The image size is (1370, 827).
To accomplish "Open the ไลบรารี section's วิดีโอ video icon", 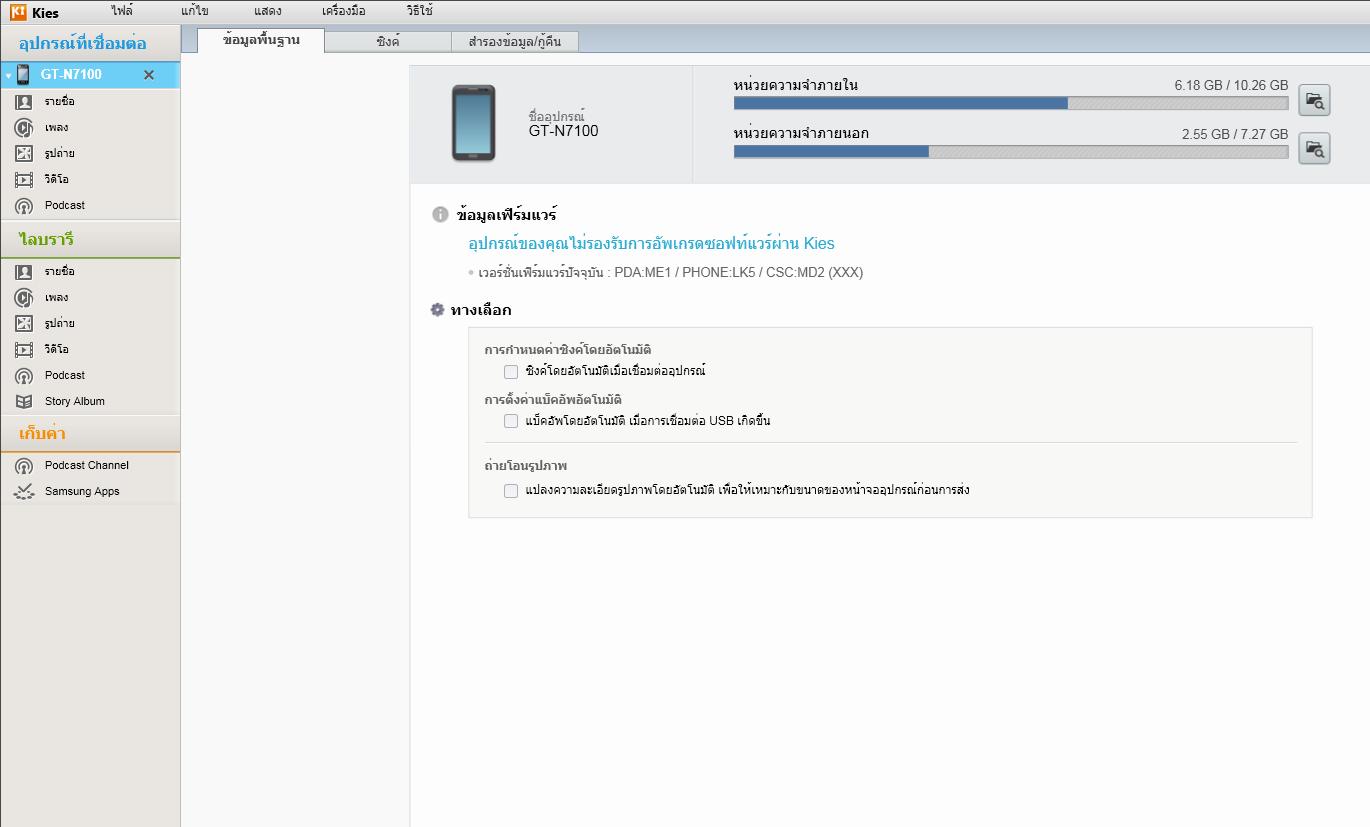I will click(24, 350).
